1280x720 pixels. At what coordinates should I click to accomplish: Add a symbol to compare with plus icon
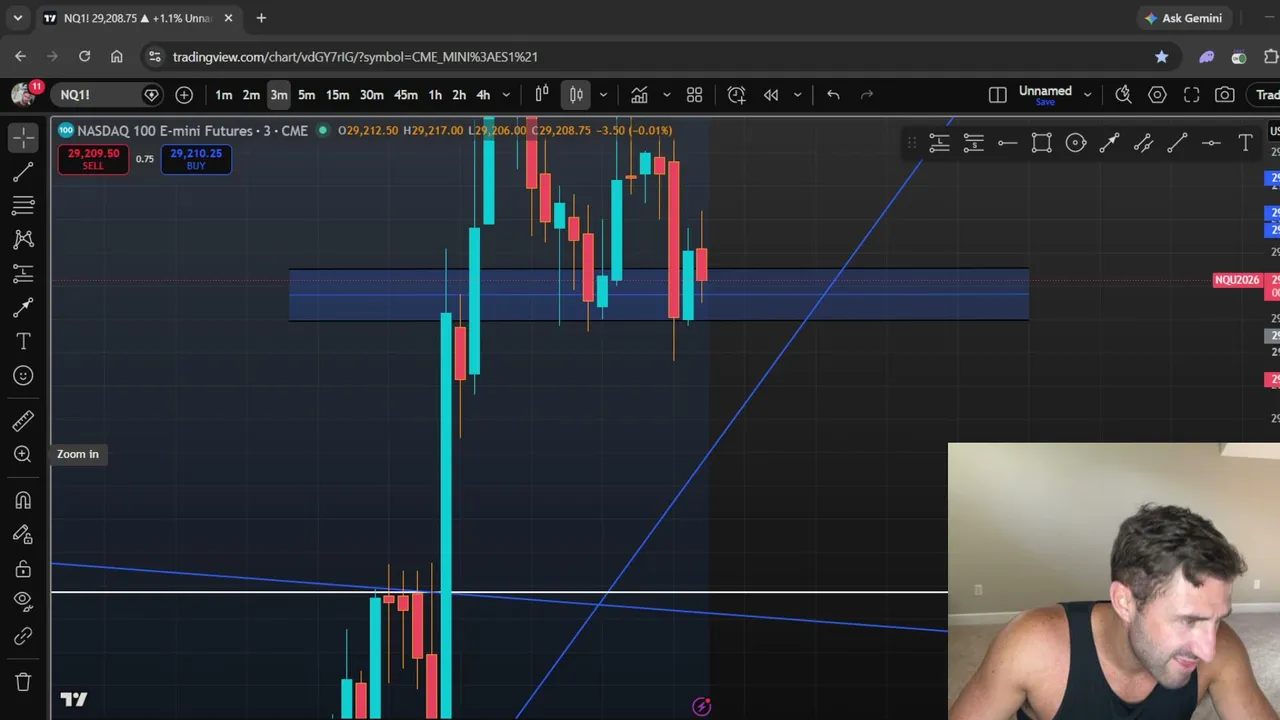(x=184, y=95)
